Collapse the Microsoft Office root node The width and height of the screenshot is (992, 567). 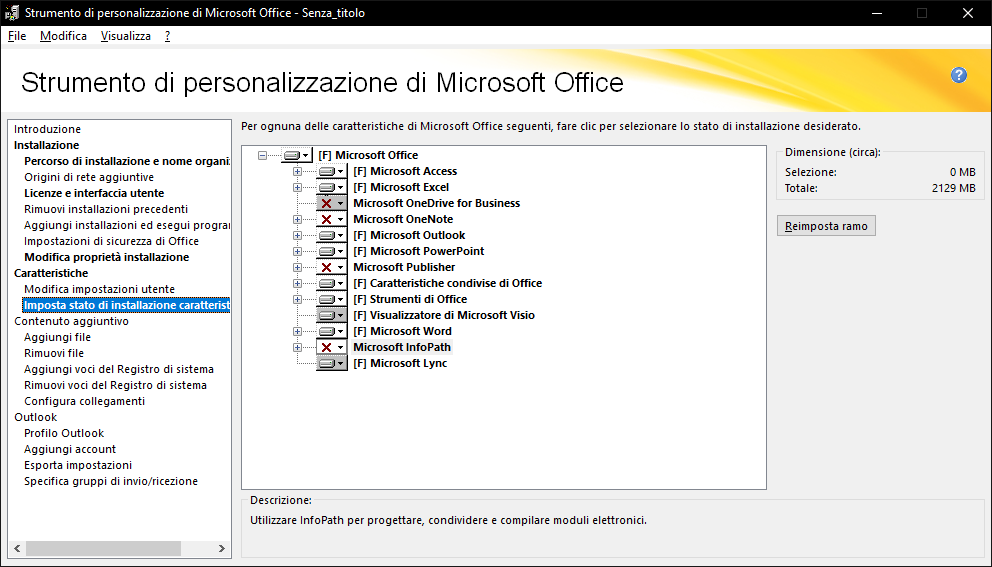(262, 155)
